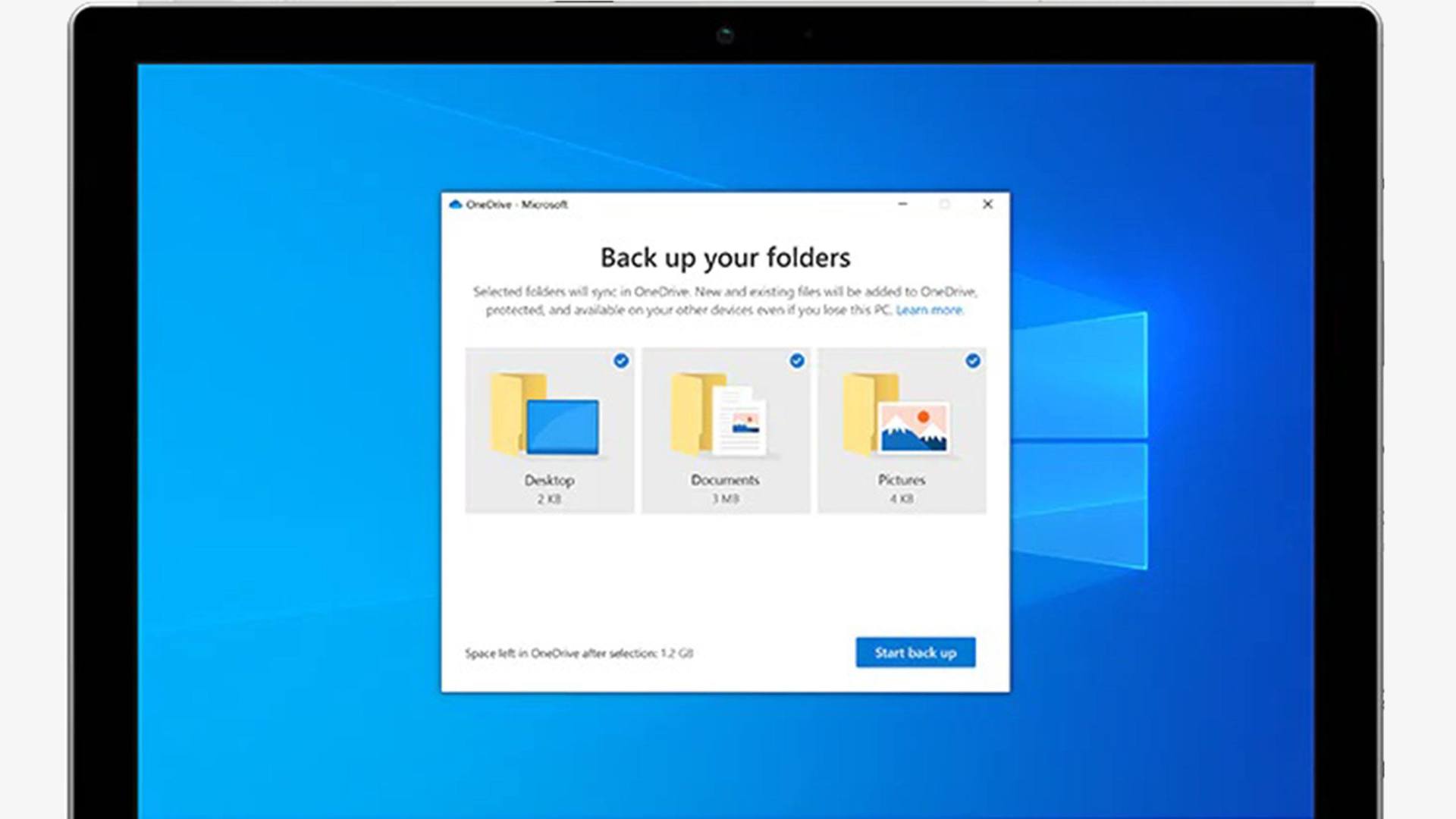This screenshot has width=1456, height=819.
Task: Uncheck the Documents folder checkmark
Action: click(797, 361)
